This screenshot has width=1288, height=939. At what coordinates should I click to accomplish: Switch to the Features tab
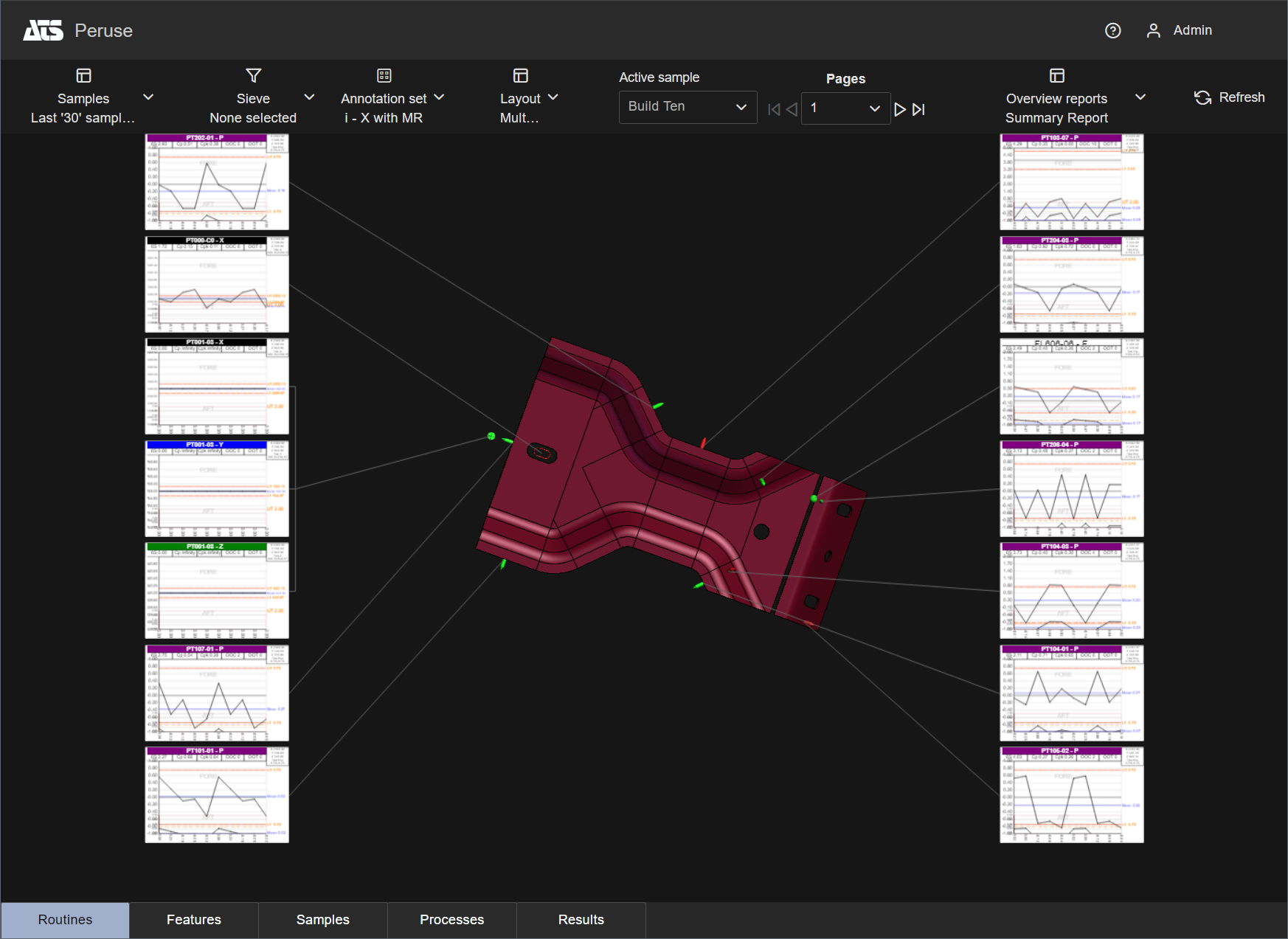point(194,920)
